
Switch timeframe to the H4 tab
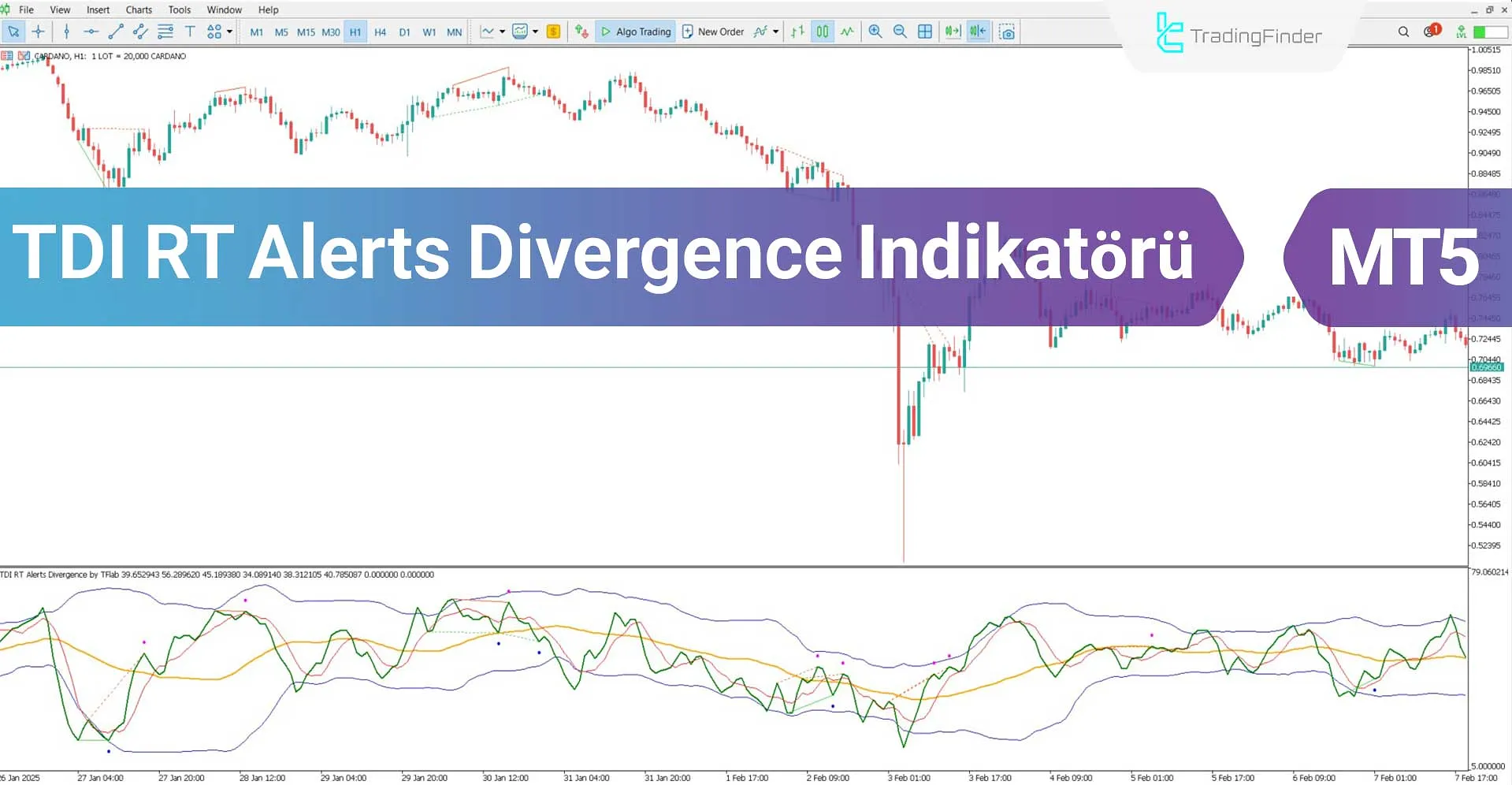click(381, 32)
